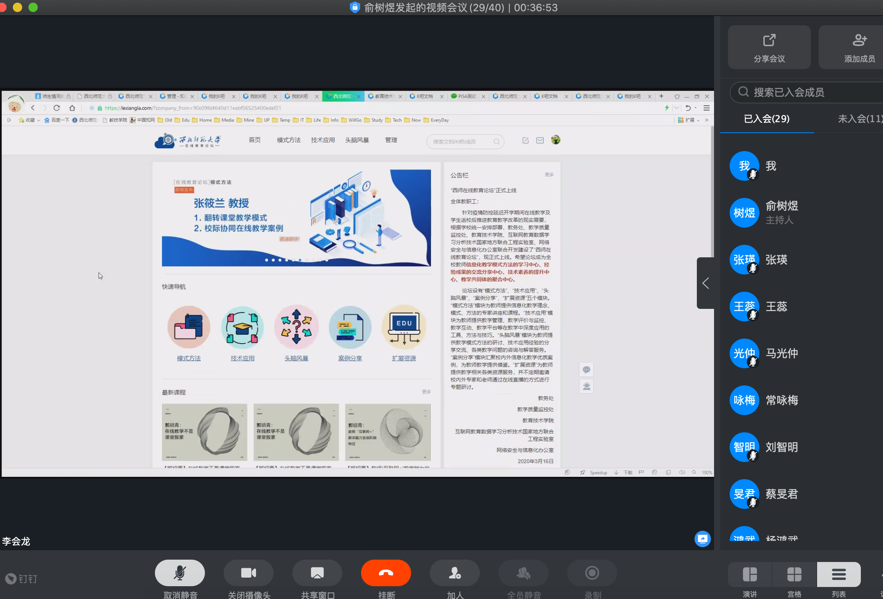The image size is (883, 599).
Task: Click 分享会议 share meeting button
Action: click(769, 47)
